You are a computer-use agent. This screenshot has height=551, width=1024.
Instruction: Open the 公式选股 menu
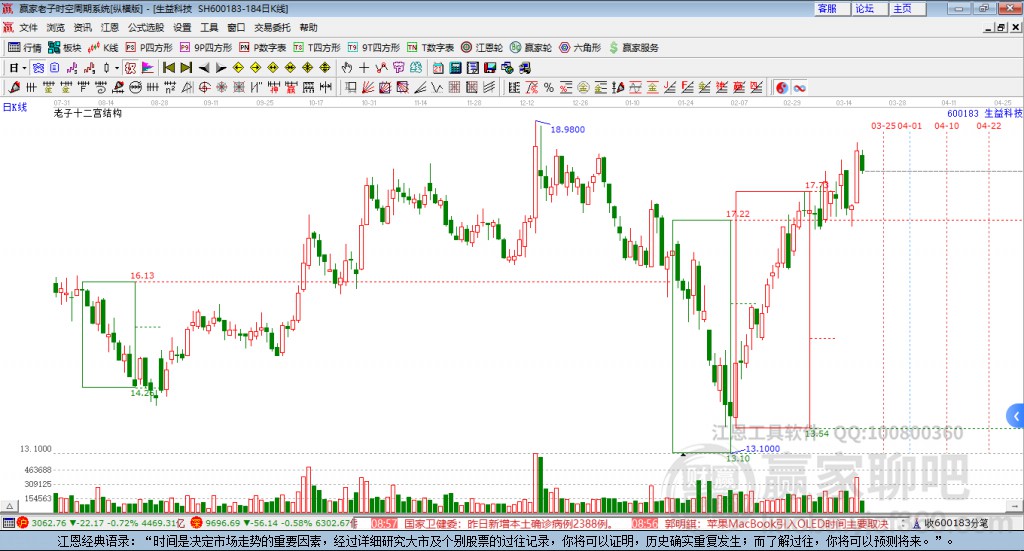click(145, 28)
